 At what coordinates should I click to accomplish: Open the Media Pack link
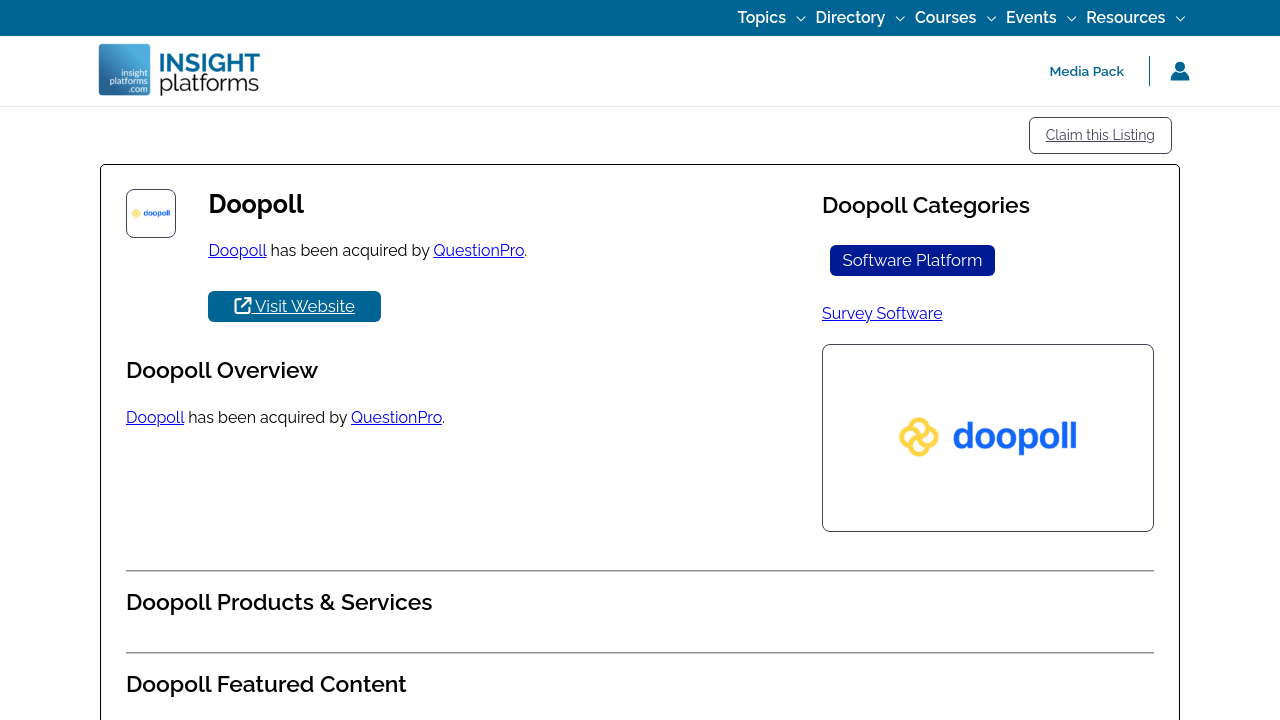pyautogui.click(x=1086, y=71)
